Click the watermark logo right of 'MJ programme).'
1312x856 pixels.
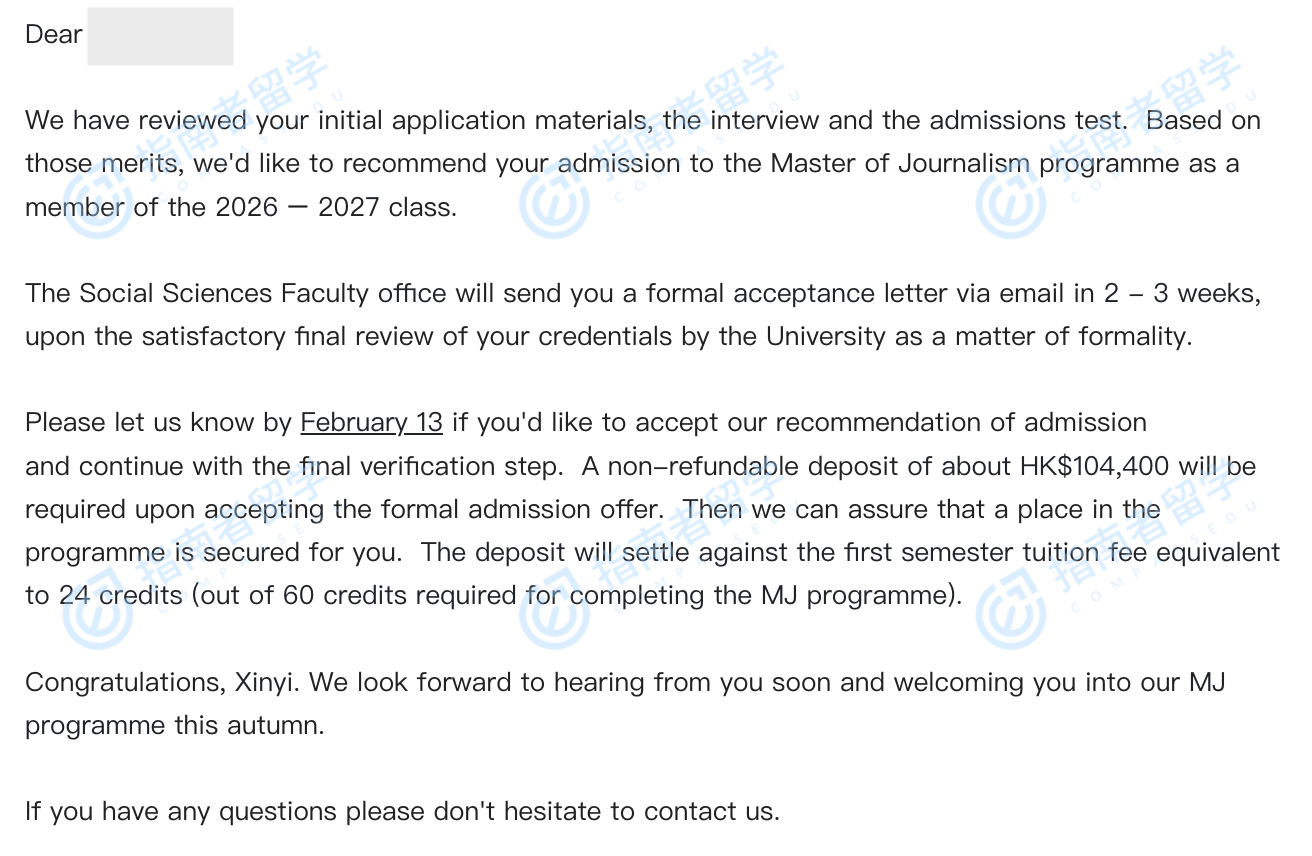(x=1010, y=612)
